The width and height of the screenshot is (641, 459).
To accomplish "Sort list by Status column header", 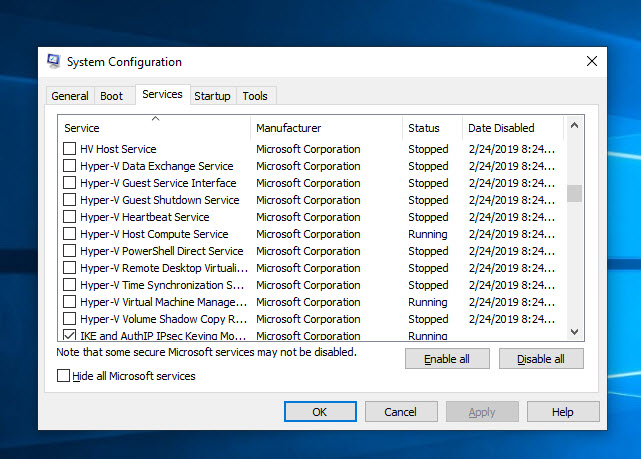I will [433, 128].
